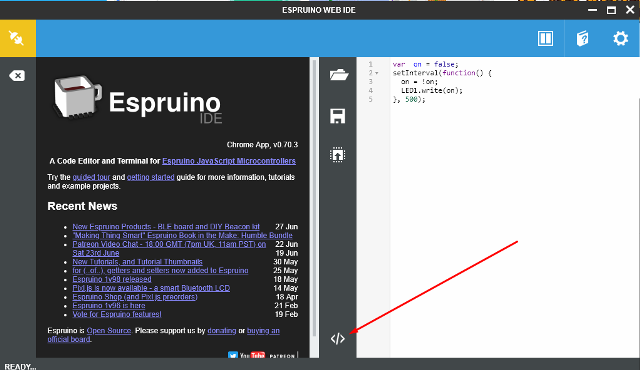Open the Espruino 1v99 released link
640x370 pixels.
click(112, 279)
